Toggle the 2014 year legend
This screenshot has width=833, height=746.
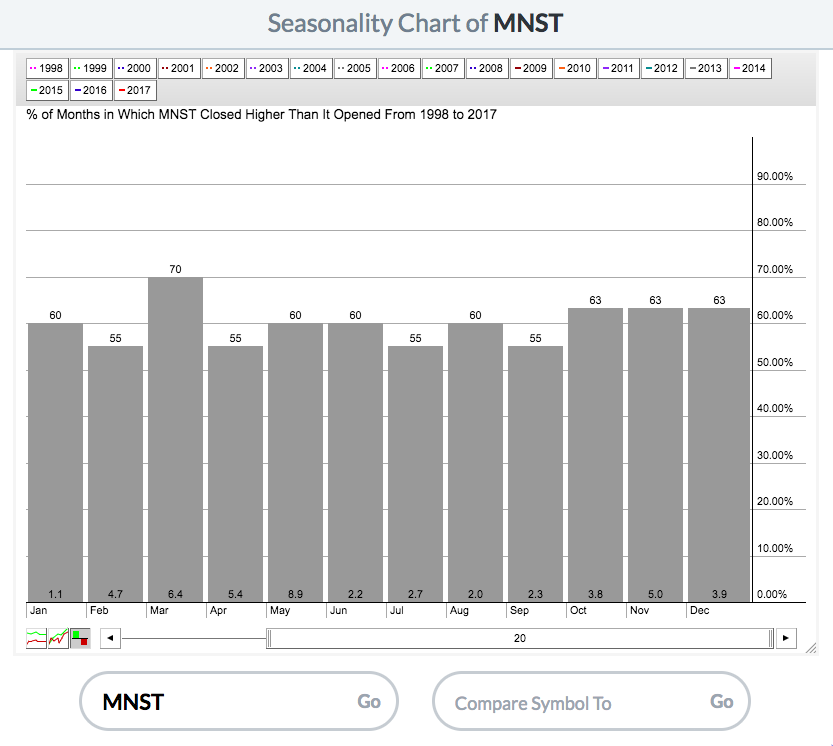pyautogui.click(x=750, y=68)
